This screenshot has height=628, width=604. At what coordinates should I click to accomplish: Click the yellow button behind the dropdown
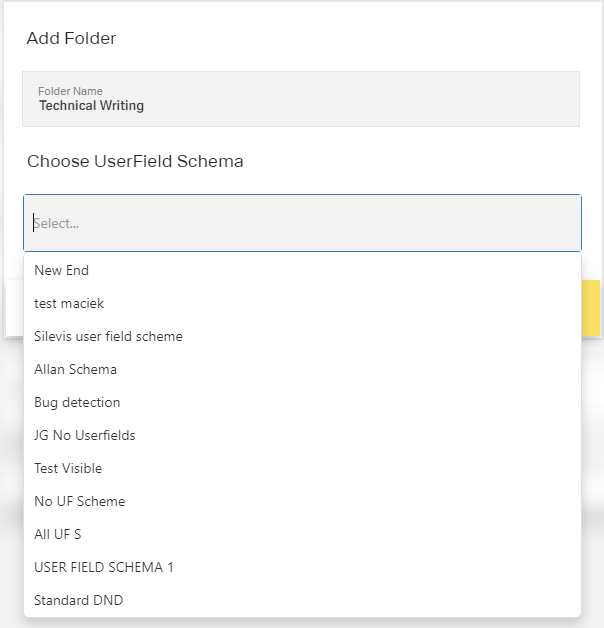(x=591, y=308)
